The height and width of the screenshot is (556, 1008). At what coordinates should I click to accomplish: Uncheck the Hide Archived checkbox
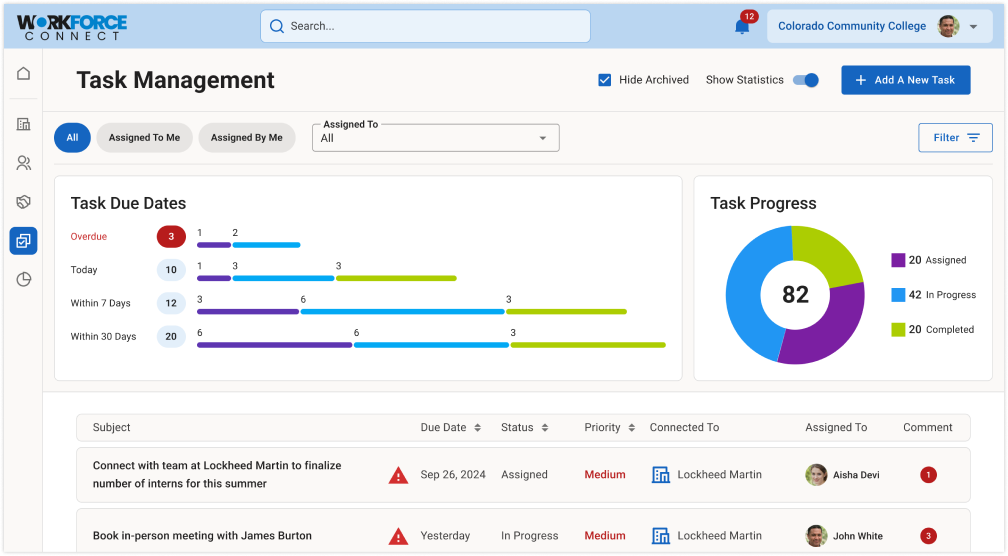pyautogui.click(x=605, y=80)
